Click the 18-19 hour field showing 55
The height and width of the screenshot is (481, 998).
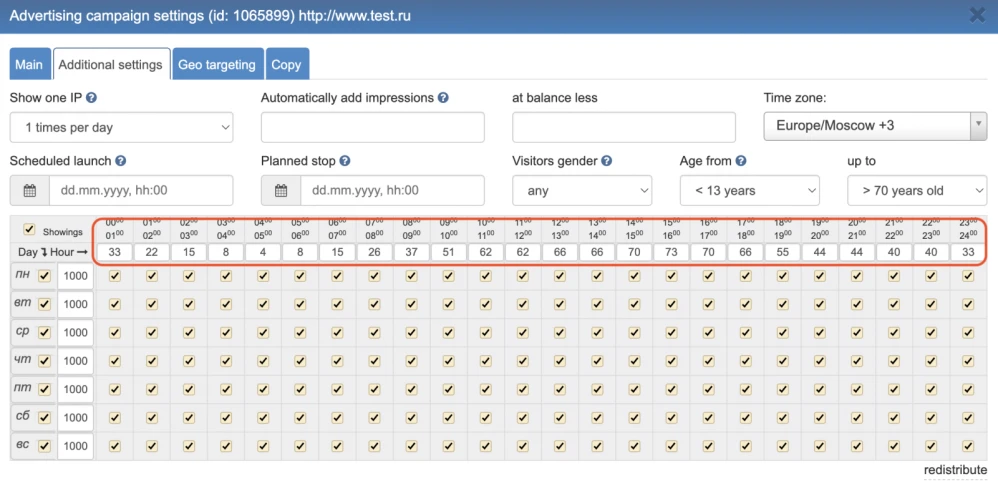coord(782,252)
